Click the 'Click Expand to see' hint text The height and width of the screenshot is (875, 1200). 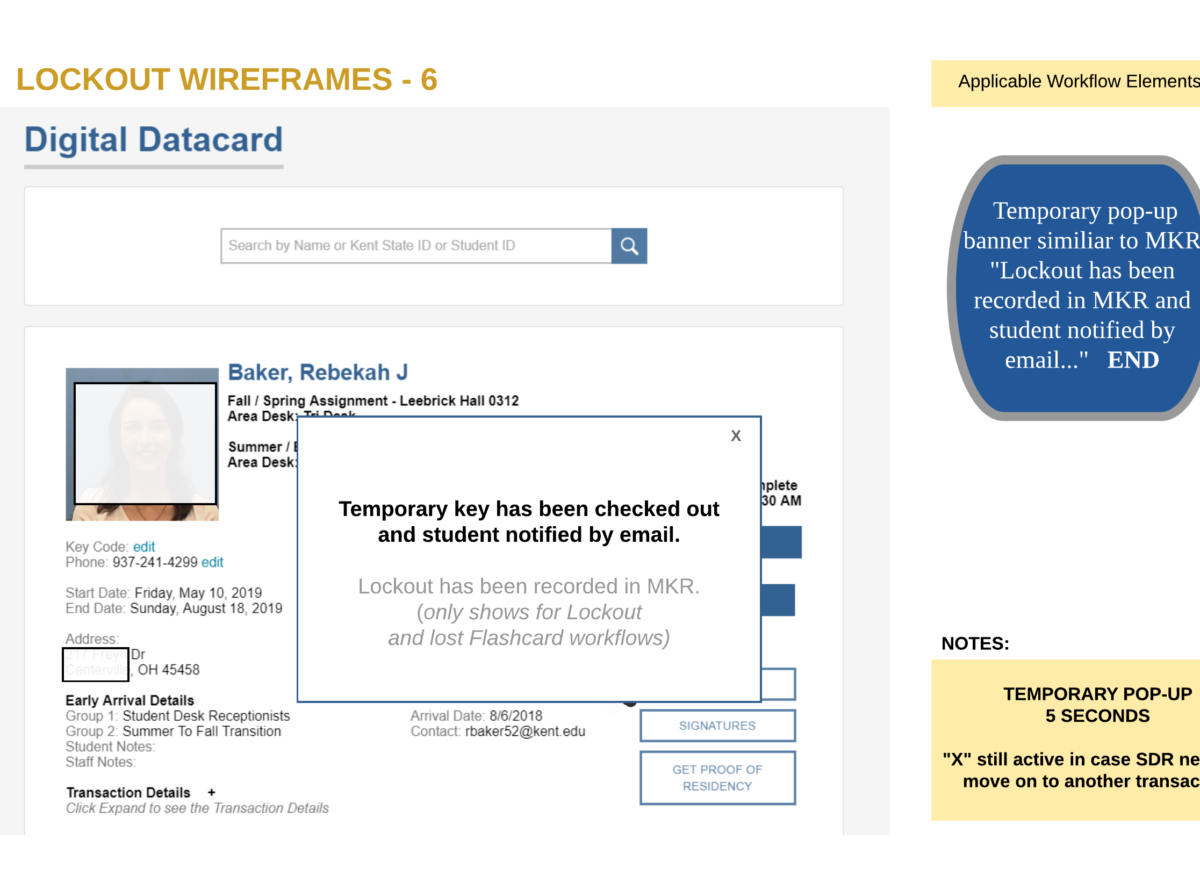(197, 808)
